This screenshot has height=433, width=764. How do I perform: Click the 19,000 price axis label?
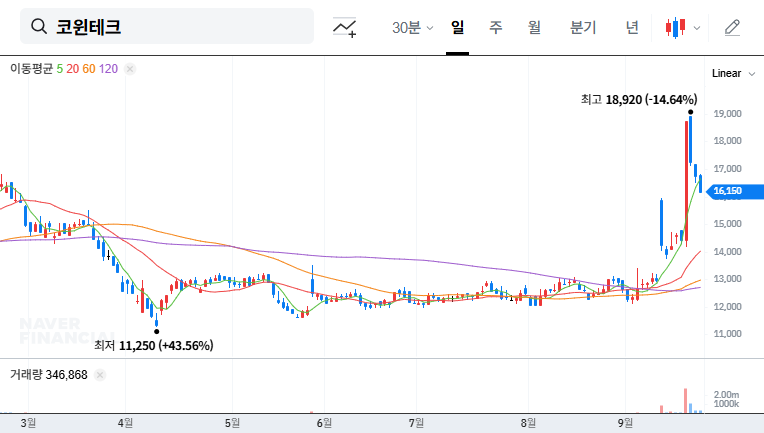(x=727, y=114)
